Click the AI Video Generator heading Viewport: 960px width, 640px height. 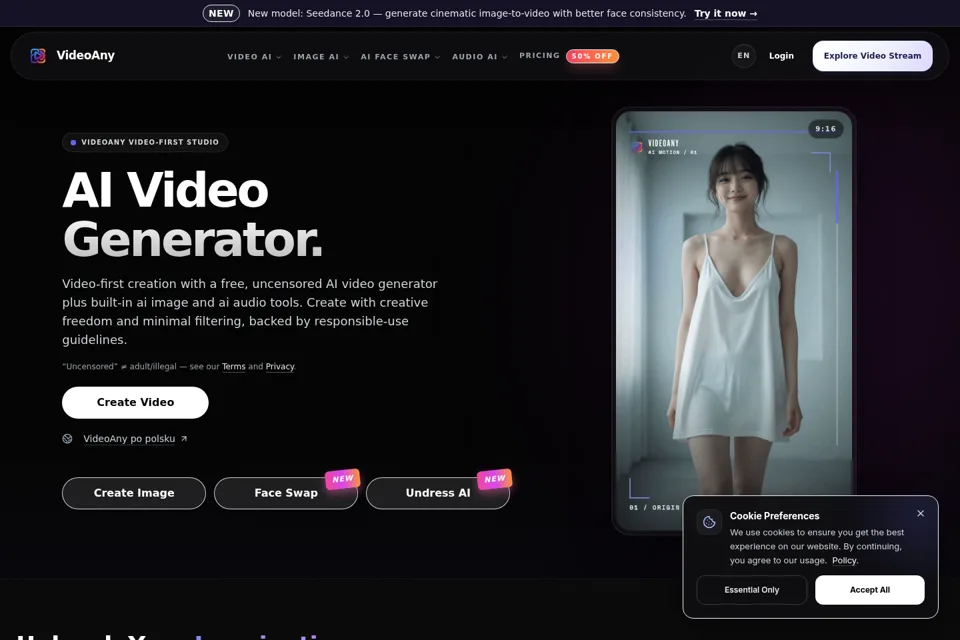tap(192, 214)
